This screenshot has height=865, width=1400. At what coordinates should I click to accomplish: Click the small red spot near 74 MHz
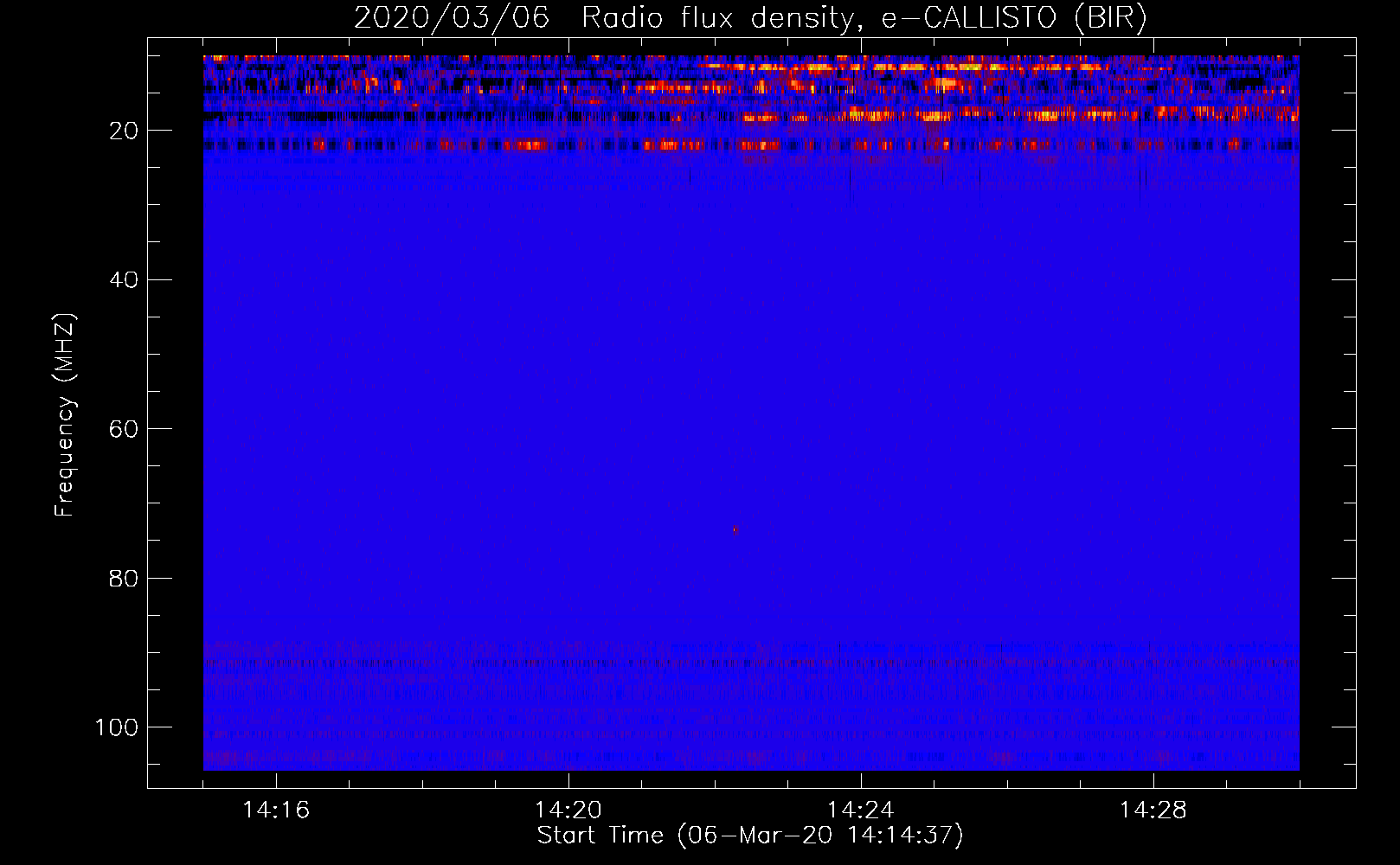735,530
